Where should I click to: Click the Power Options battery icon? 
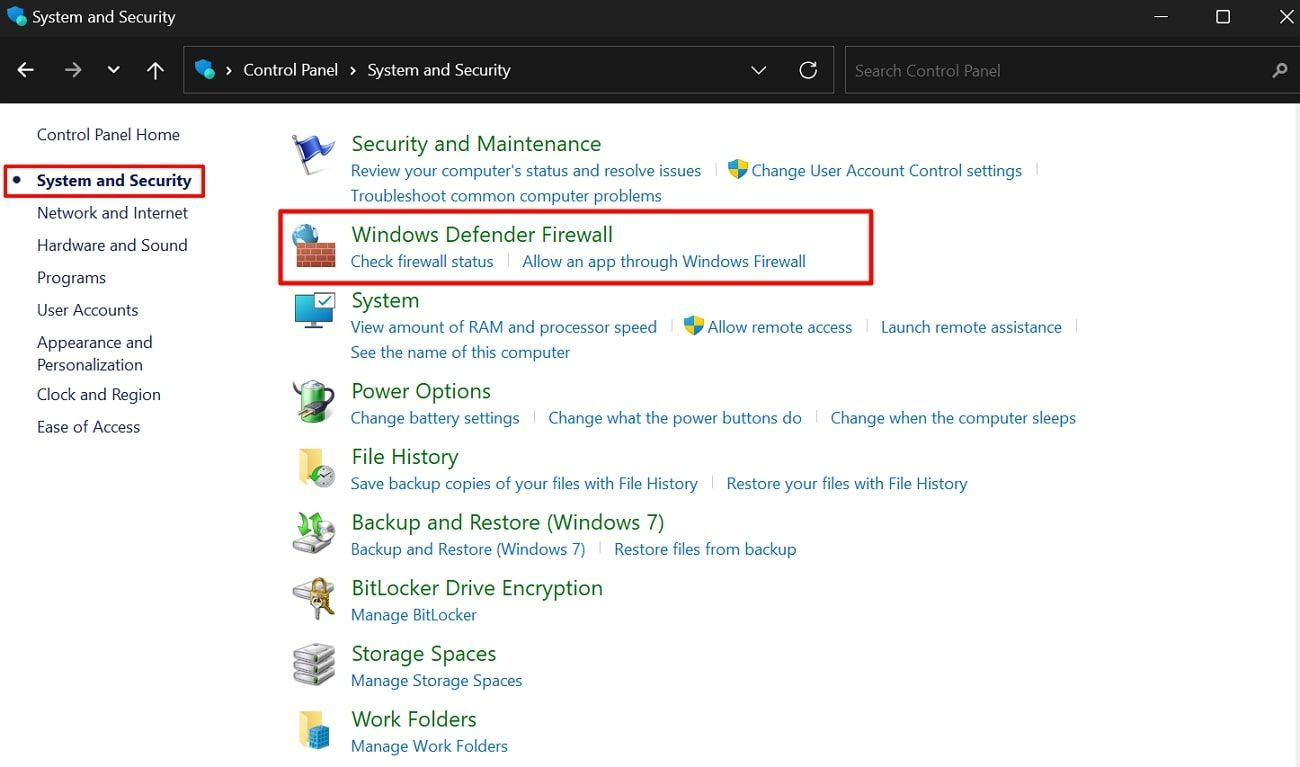click(x=313, y=402)
